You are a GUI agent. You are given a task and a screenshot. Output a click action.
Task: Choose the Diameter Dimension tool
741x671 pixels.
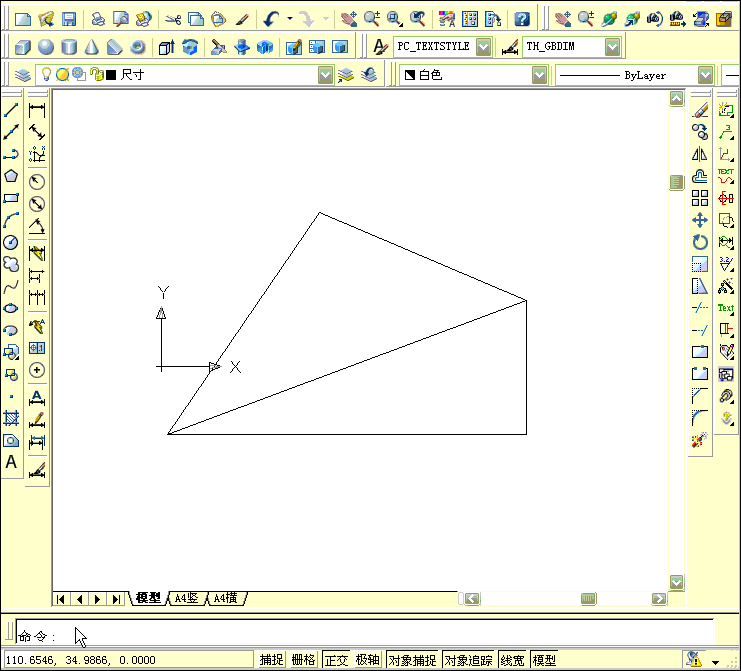pyautogui.click(x=37, y=204)
